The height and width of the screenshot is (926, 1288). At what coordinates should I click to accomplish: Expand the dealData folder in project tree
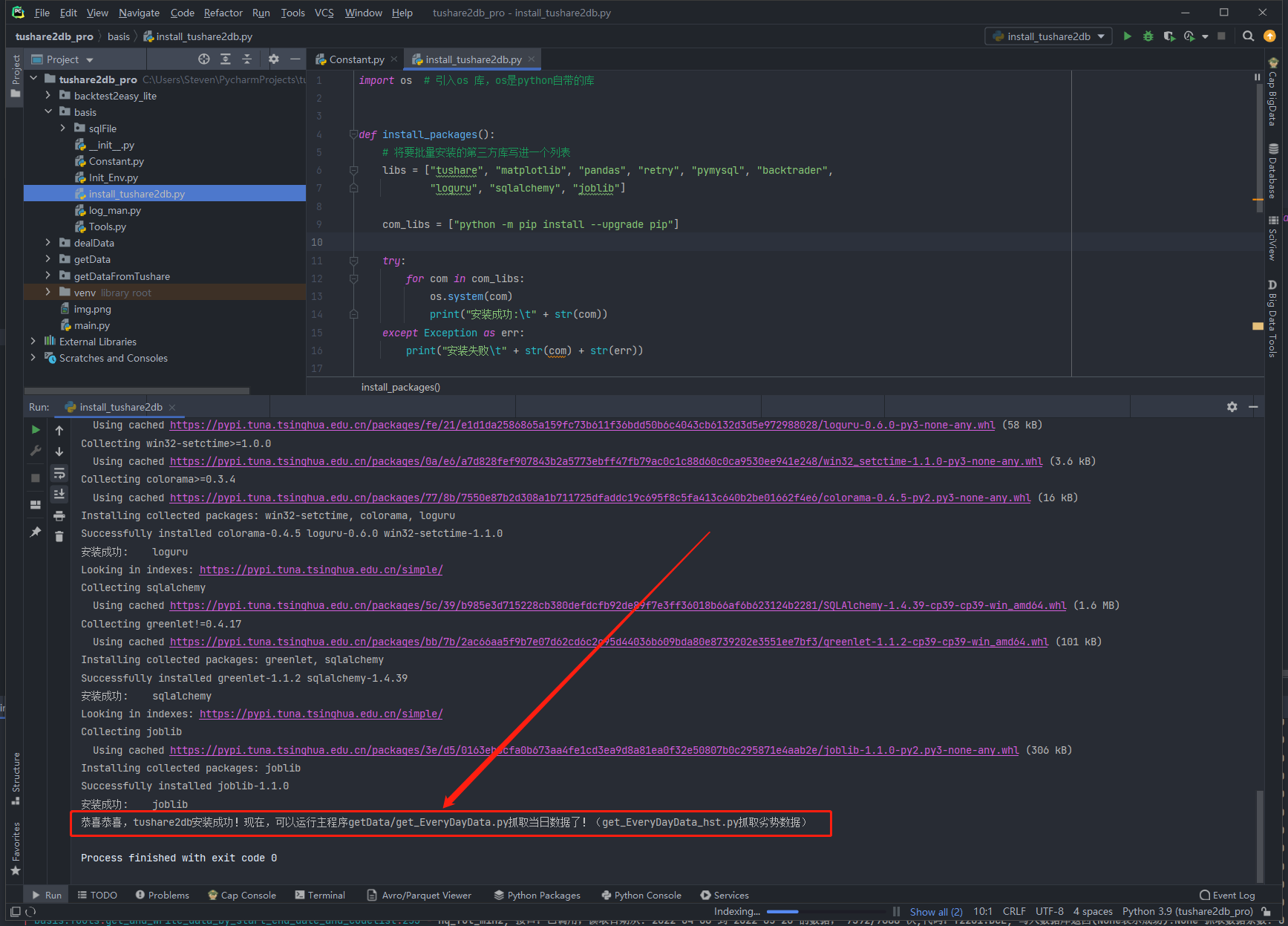tap(48, 243)
